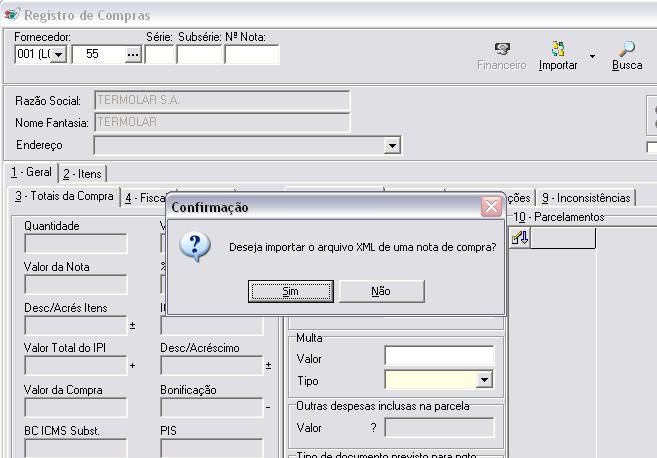Image resolution: width=657 pixels, height=458 pixels.
Task: Click the header cell beside the Parcelamentos sort icon
Action: [563, 238]
